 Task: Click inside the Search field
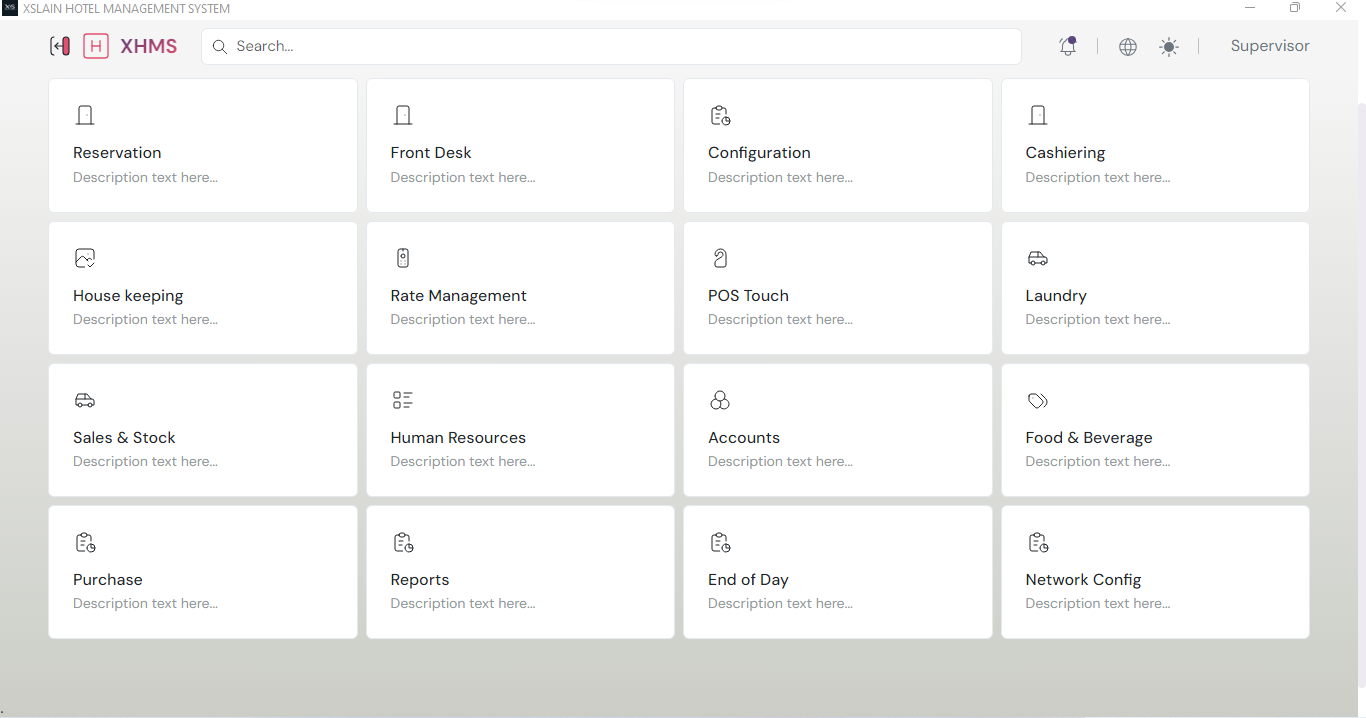pos(610,46)
